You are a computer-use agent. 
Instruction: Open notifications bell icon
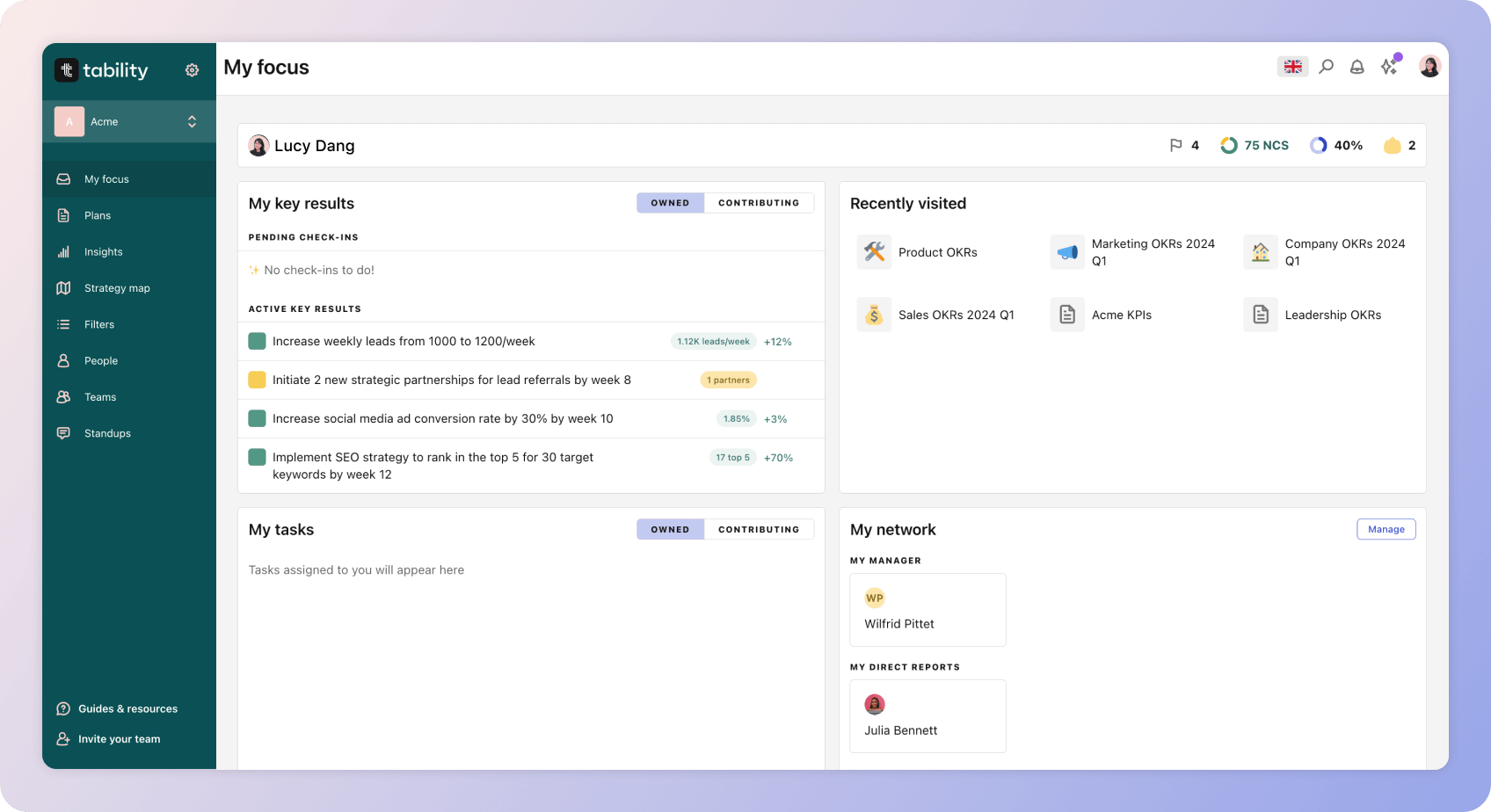coord(1357,67)
